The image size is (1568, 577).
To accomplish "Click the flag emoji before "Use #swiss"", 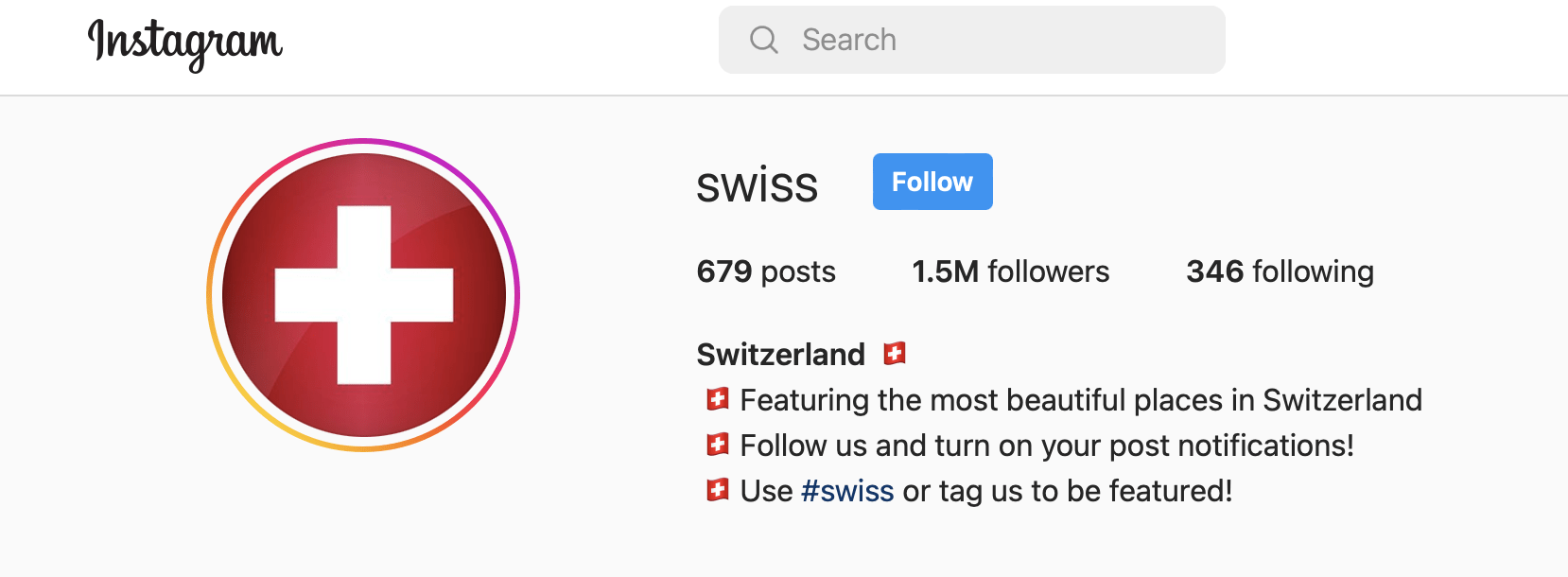I will 718,490.
